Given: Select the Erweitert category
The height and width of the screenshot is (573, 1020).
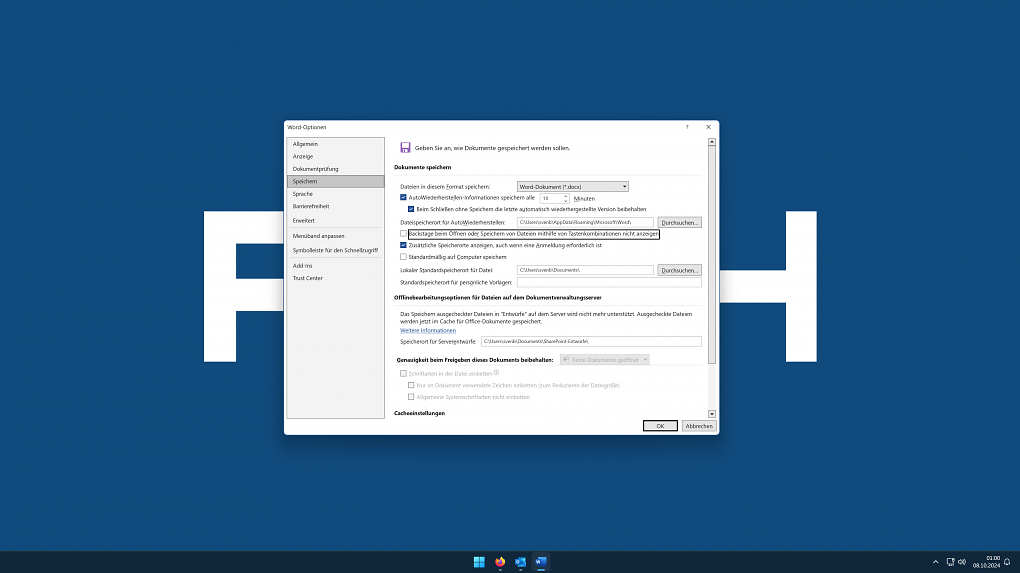Looking at the screenshot, I should (x=336, y=220).
